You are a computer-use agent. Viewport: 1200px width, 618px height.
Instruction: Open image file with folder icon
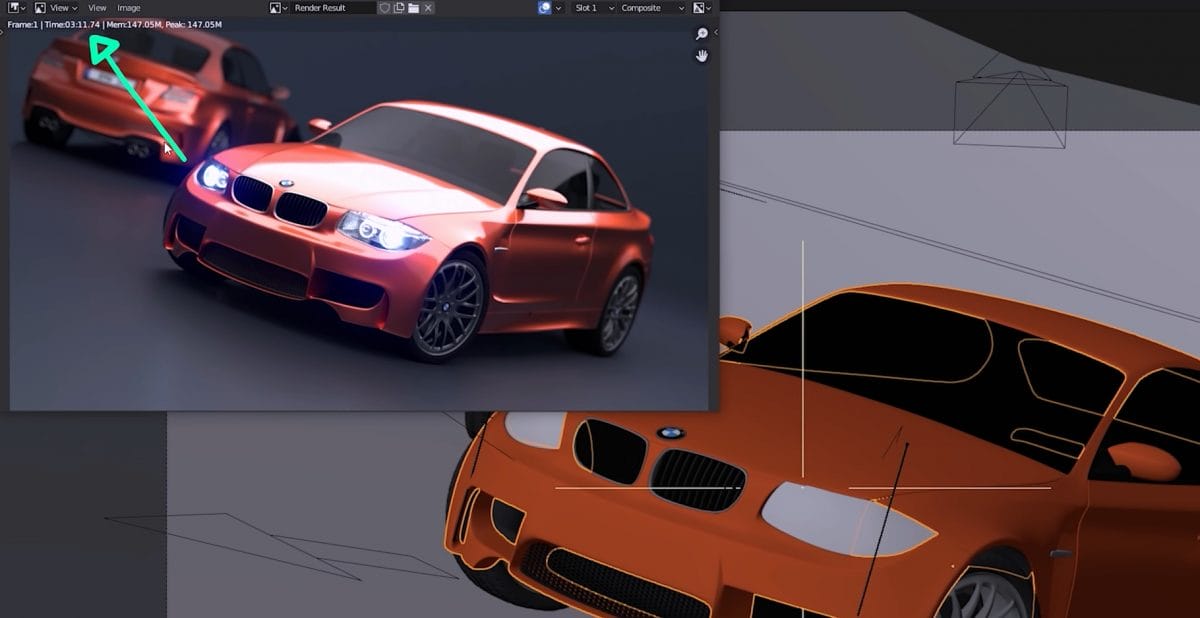click(413, 8)
